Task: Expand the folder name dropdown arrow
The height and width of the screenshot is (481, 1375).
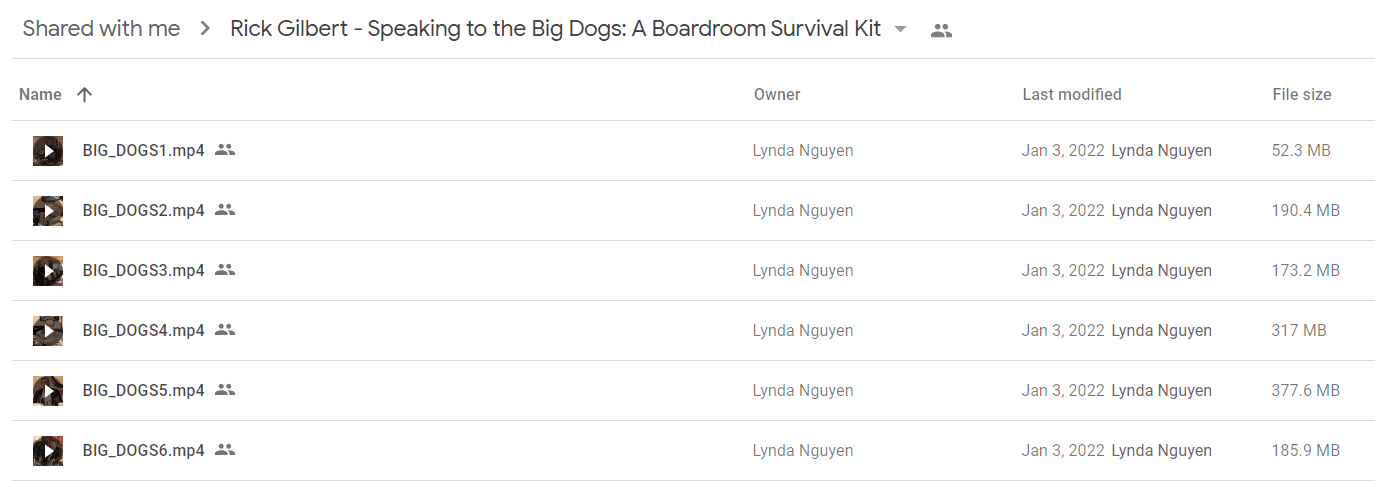Action: pyautogui.click(x=900, y=30)
